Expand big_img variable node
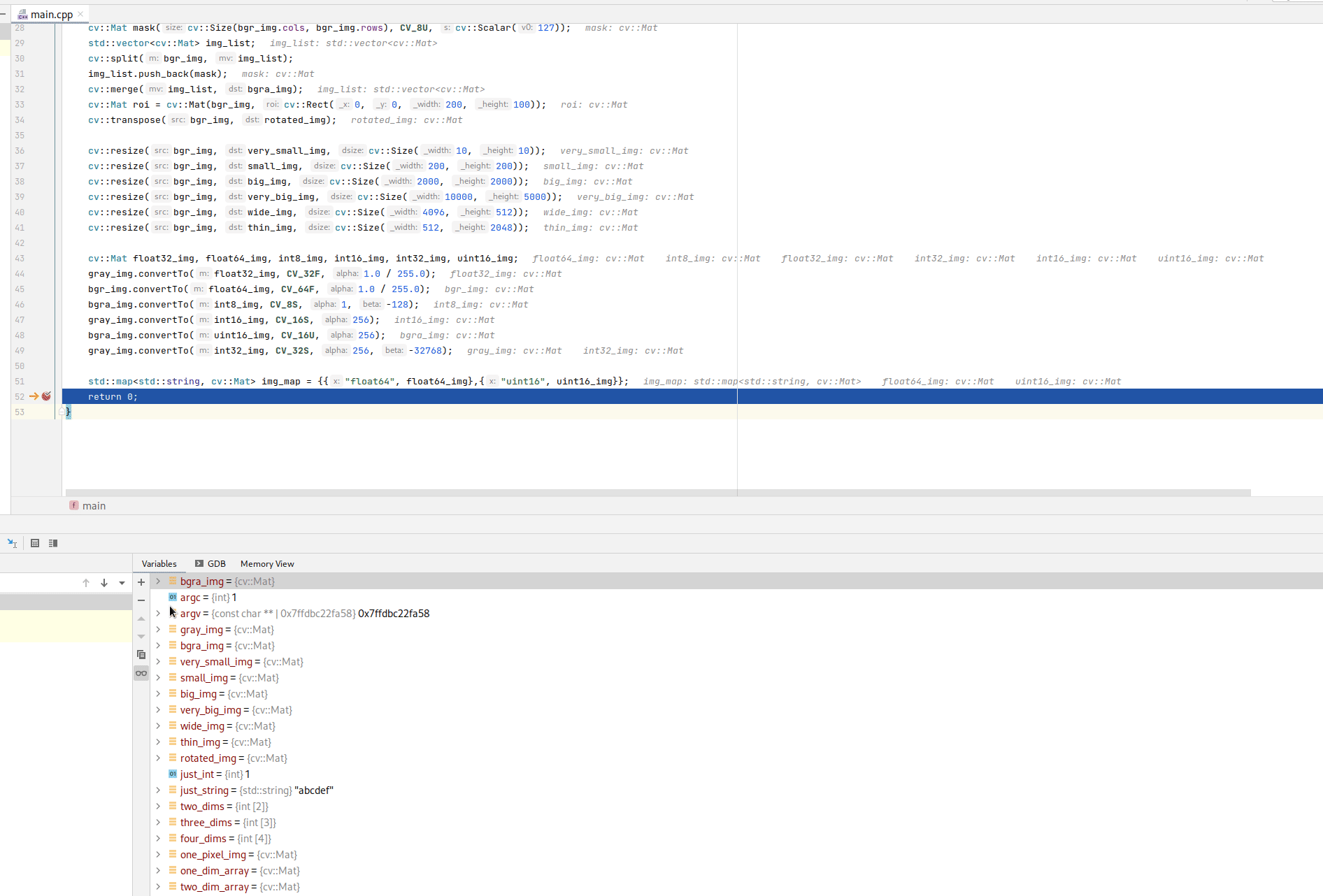 pos(158,693)
